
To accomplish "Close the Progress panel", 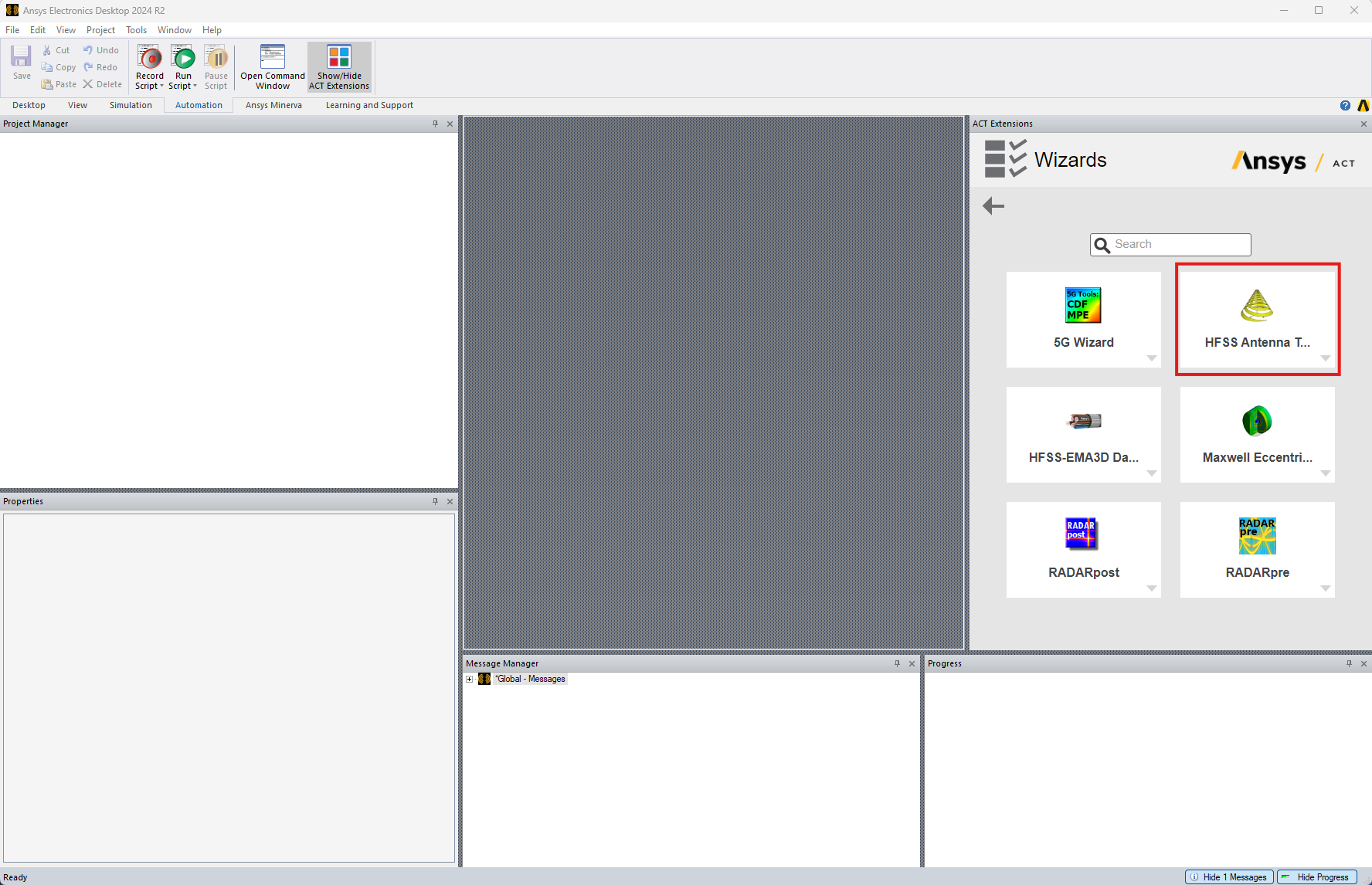I will [x=1364, y=663].
